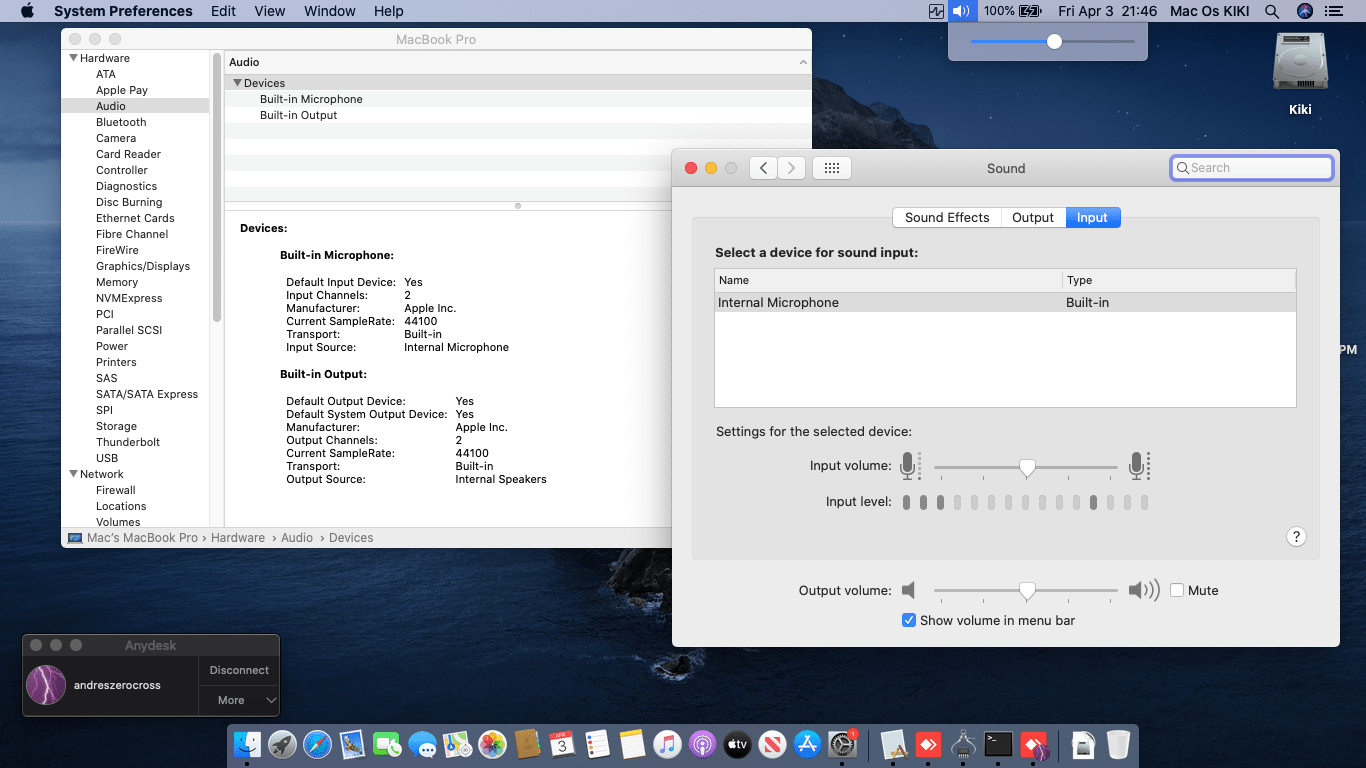The height and width of the screenshot is (768, 1366).
Task: Click the Input volume slider knob
Action: click(x=1027, y=467)
